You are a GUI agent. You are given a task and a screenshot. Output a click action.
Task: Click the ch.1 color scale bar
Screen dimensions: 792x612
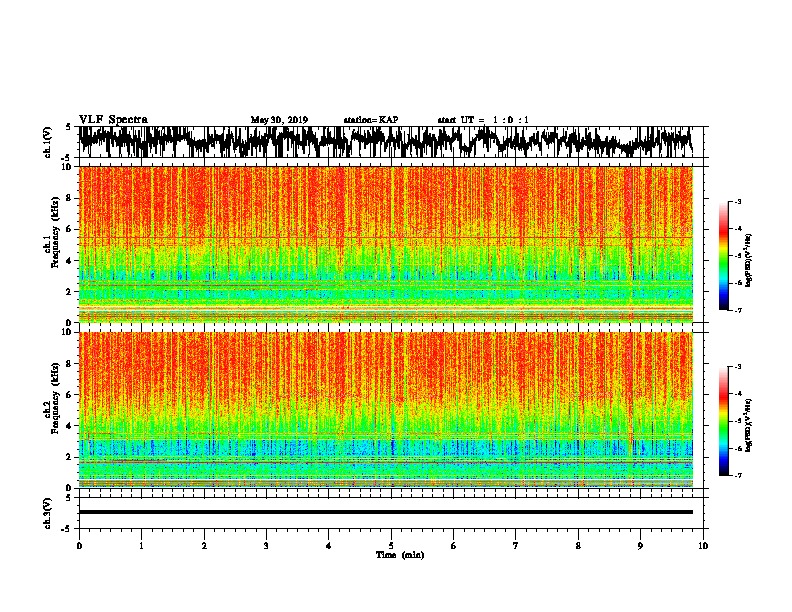724,256
